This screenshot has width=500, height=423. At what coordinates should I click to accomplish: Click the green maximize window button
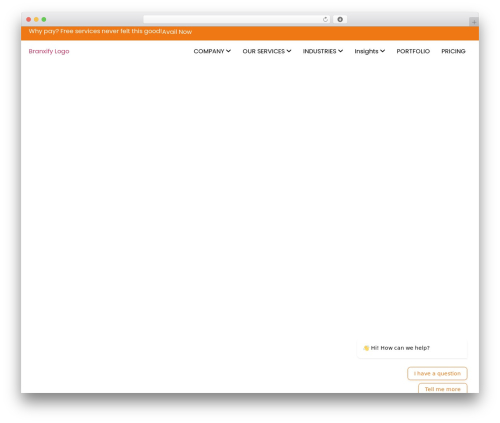click(x=44, y=19)
